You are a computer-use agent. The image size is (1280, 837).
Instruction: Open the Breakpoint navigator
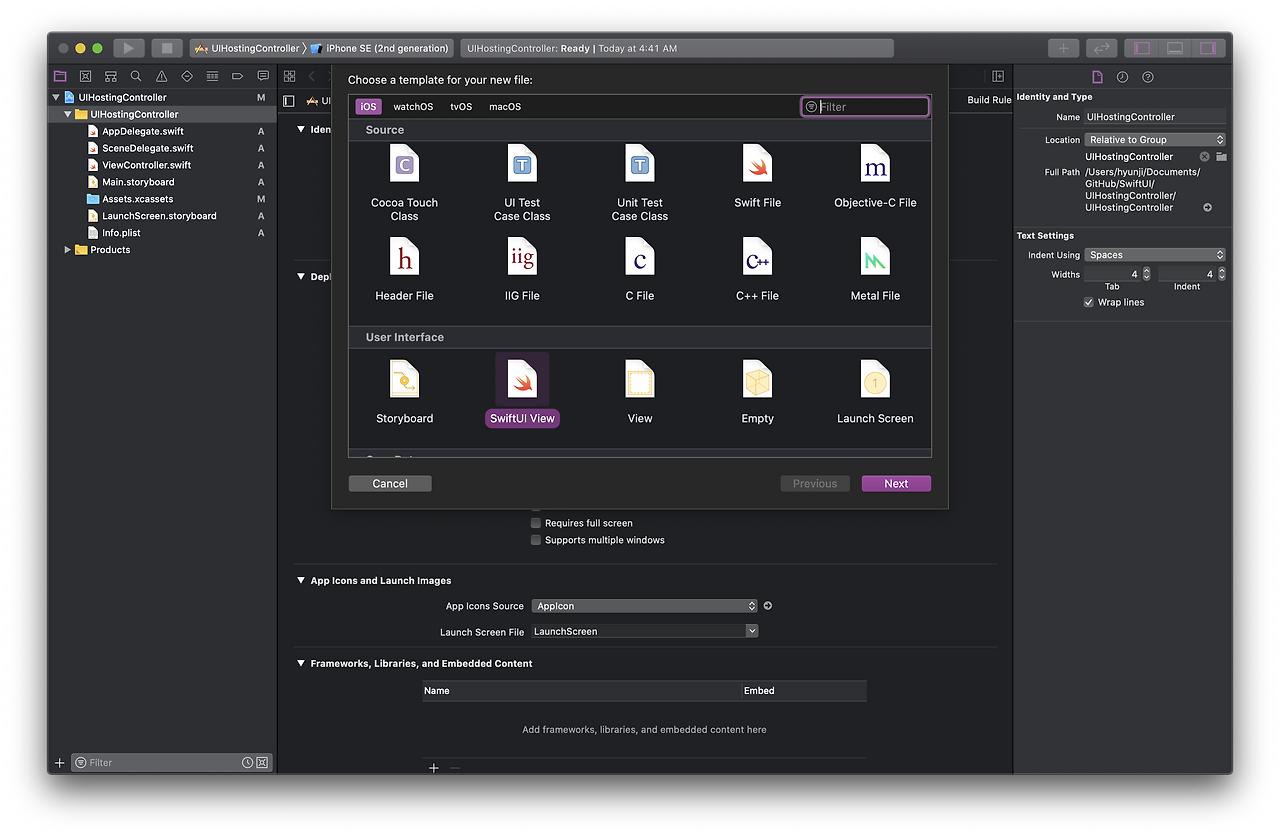[238, 76]
